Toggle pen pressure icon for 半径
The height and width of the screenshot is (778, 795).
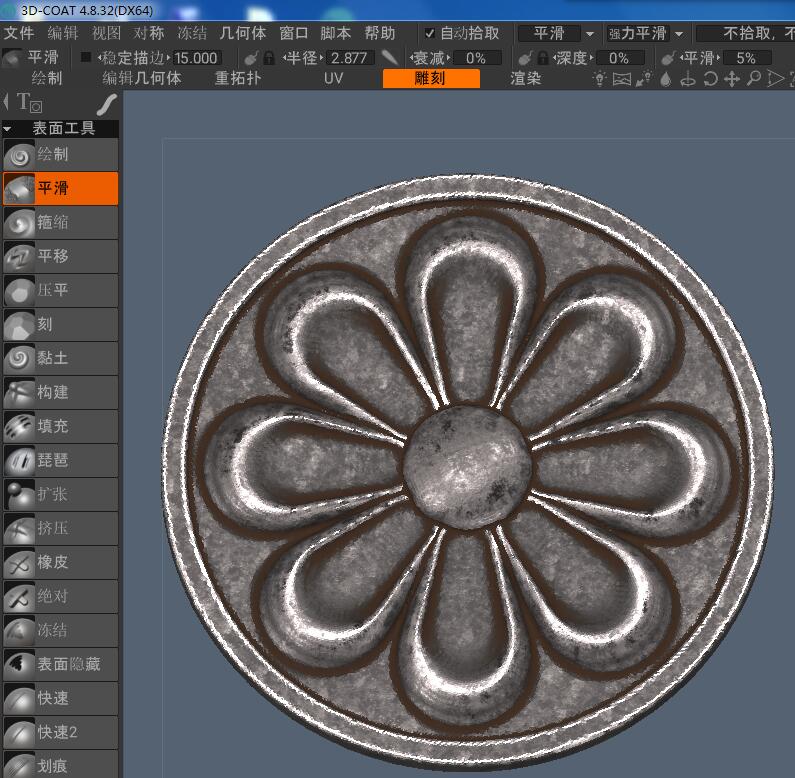[x=251, y=58]
